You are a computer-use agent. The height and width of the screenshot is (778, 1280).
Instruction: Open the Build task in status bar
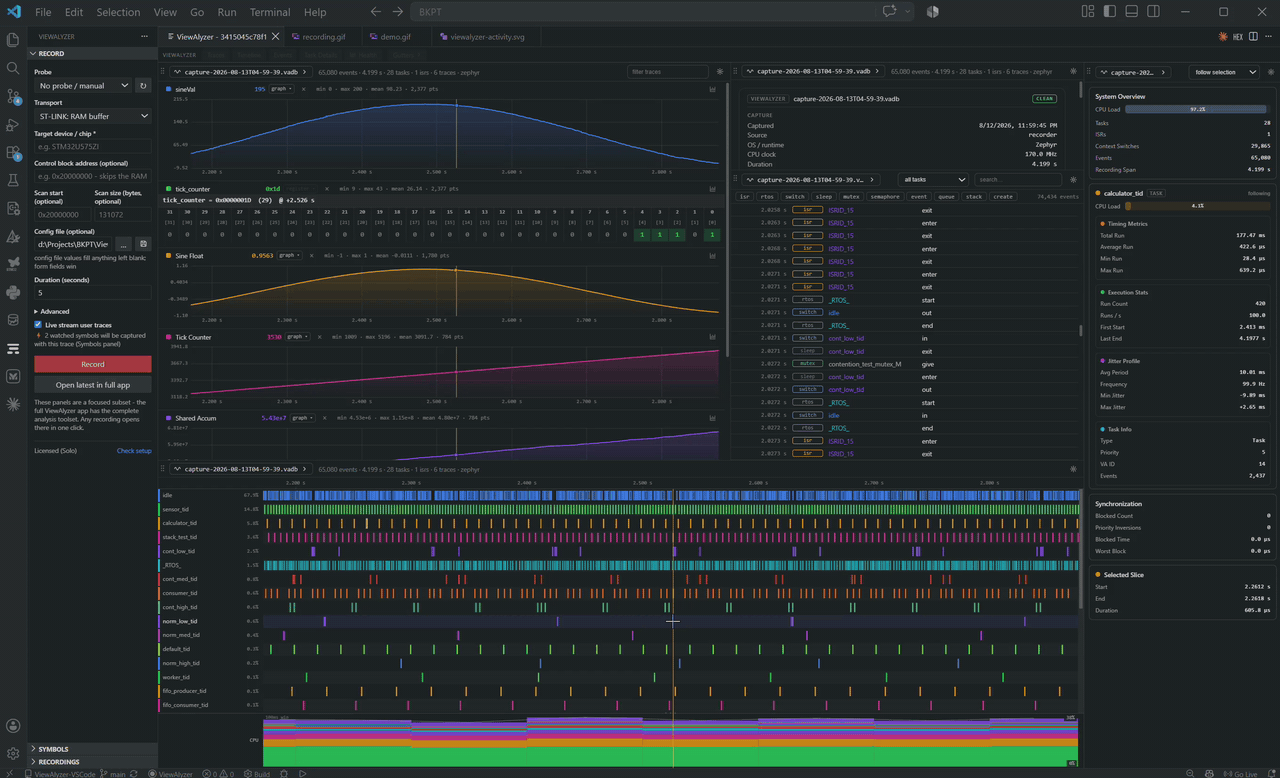point(257,773)
